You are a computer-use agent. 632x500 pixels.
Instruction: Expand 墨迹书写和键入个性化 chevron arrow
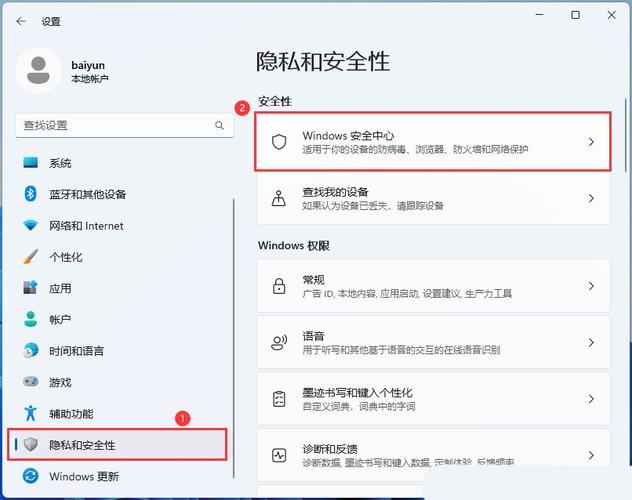pyautogui.click(x=591, y=399)
